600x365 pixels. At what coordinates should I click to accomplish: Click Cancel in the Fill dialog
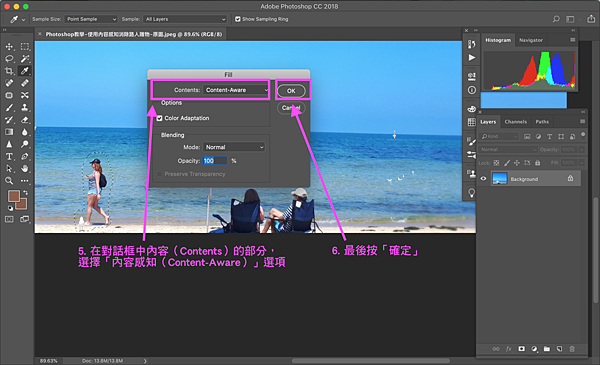pos(291,108)
